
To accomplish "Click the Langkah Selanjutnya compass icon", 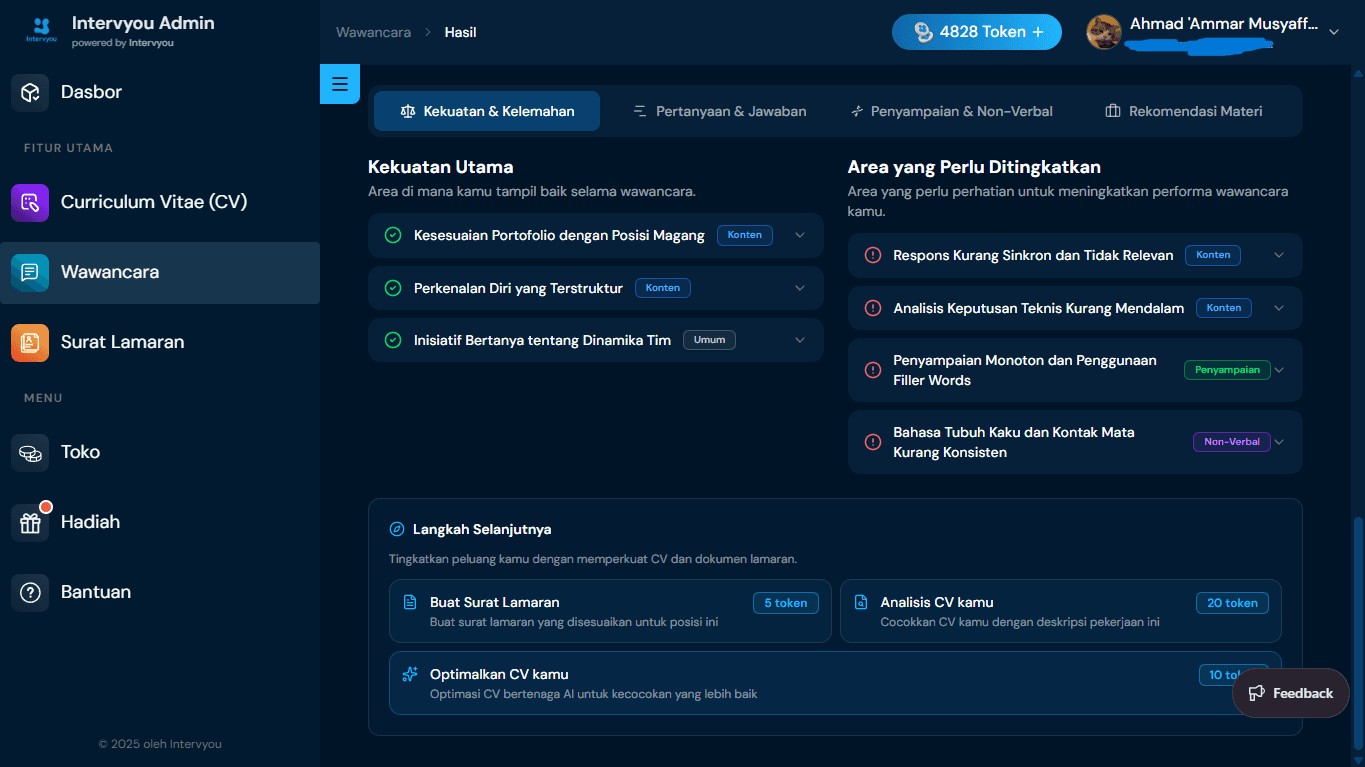I will [x=397, y=529].
